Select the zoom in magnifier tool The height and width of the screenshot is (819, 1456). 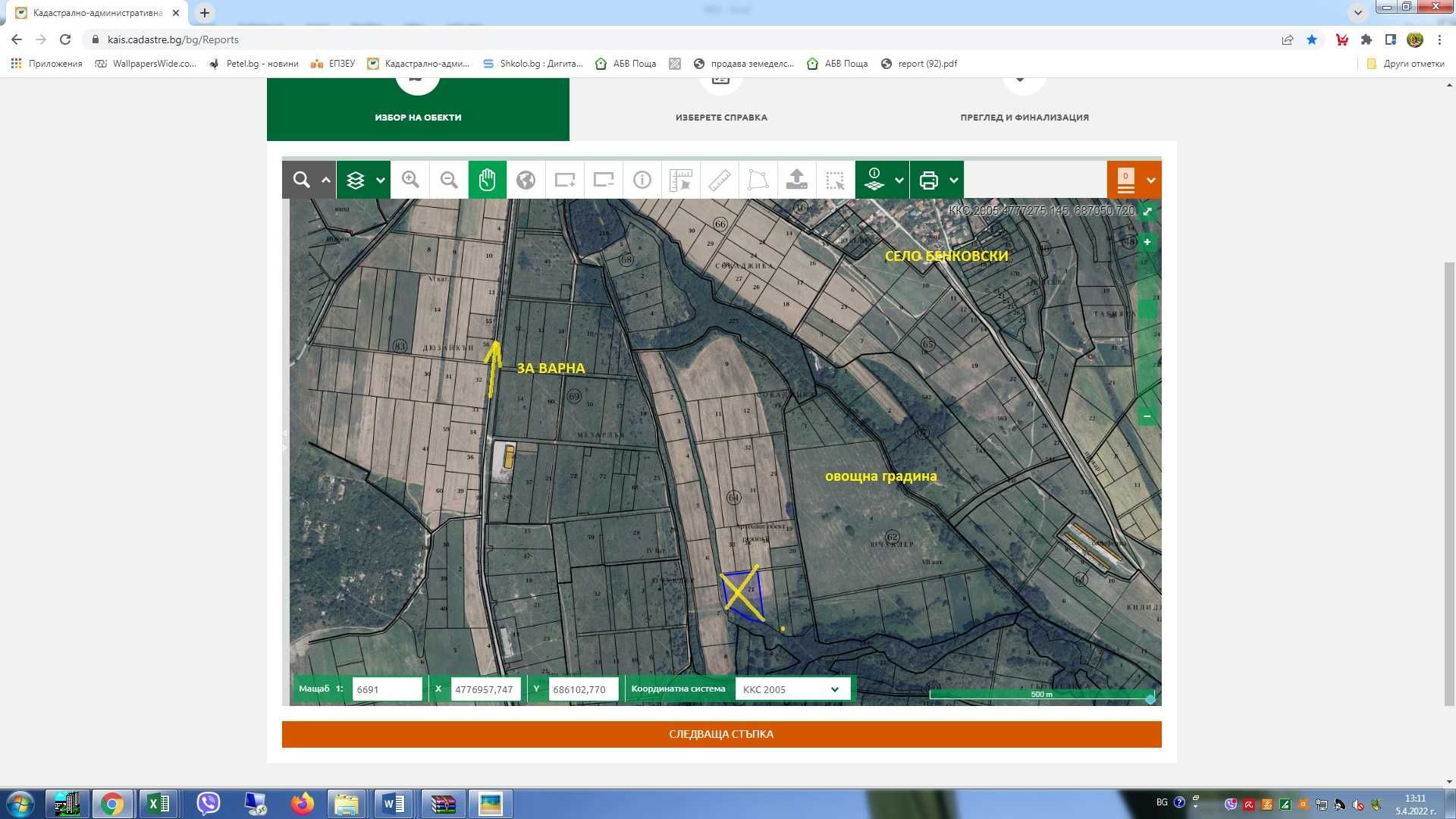410,180
